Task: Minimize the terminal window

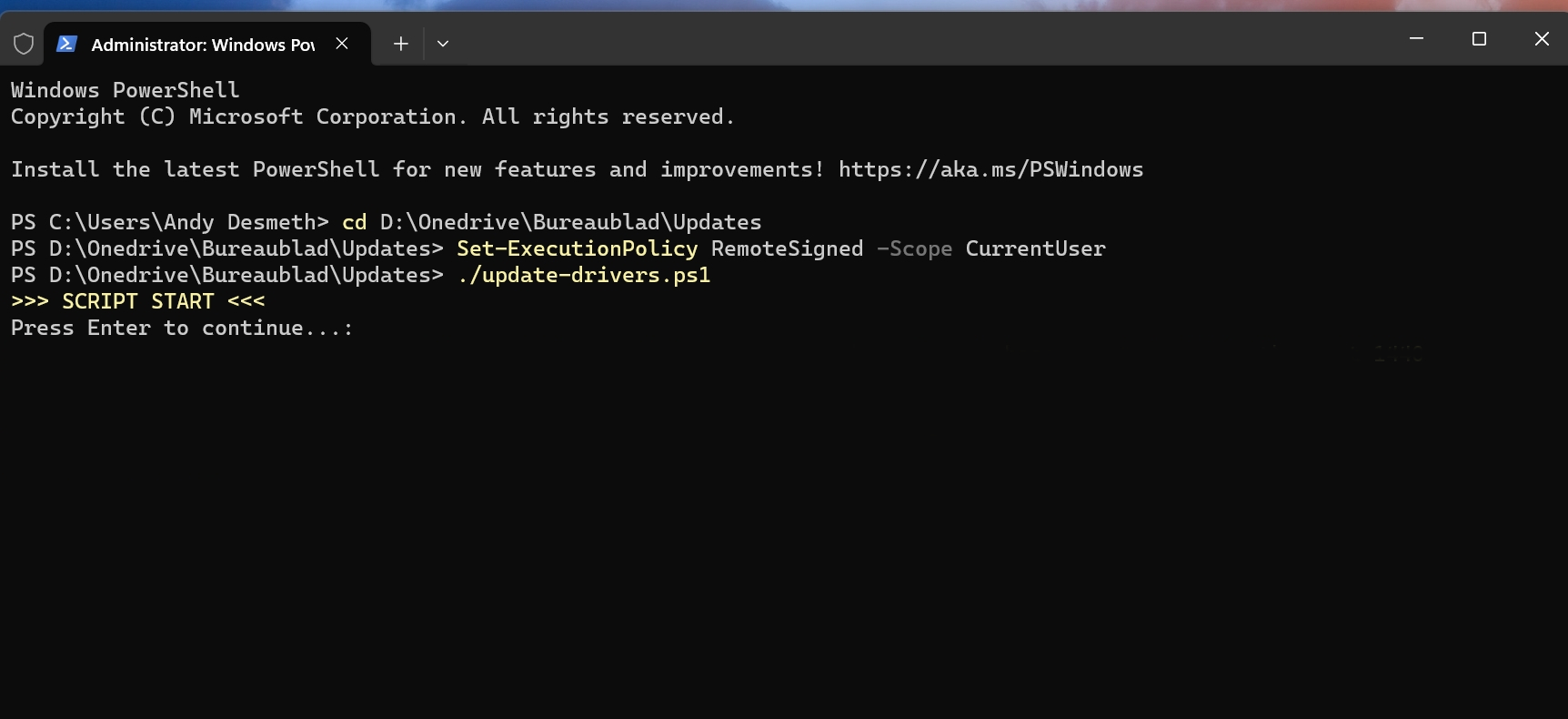Action: (x=1416, y=38)
